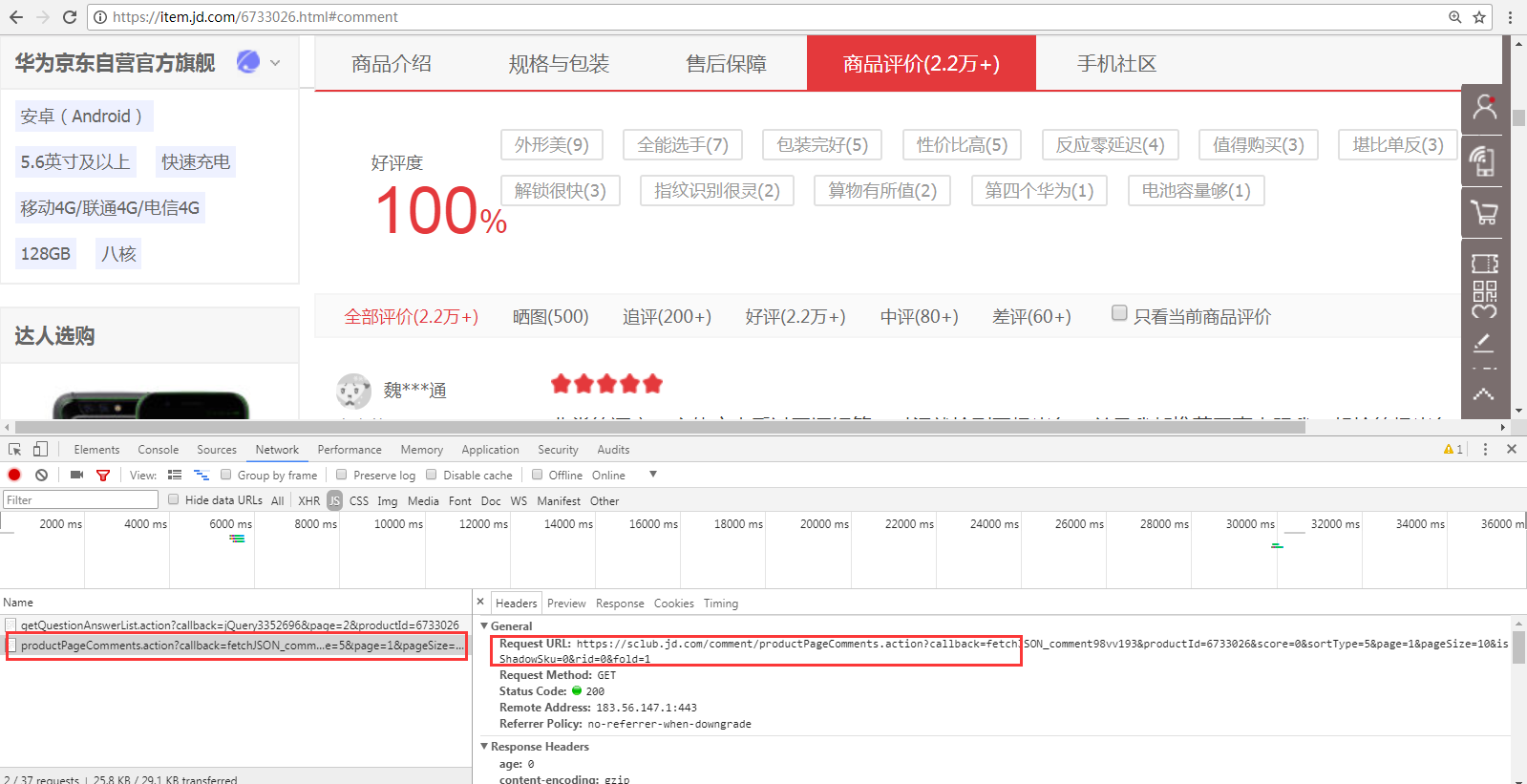The width and height of the screenshot is (1527, 784).
Task: Open the Online throttling dropdown
Action: coord(625,475)
